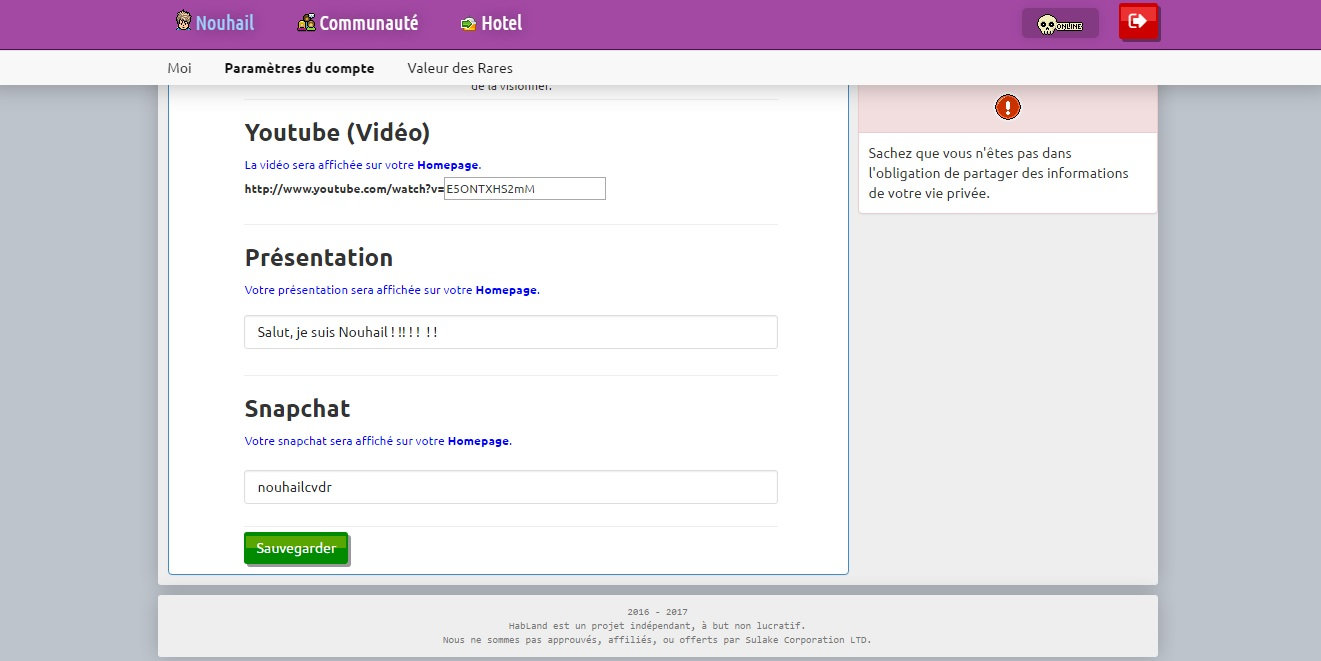Open the Moi tab
This screenshot has height=661, width=1321.
pos(179,68)
